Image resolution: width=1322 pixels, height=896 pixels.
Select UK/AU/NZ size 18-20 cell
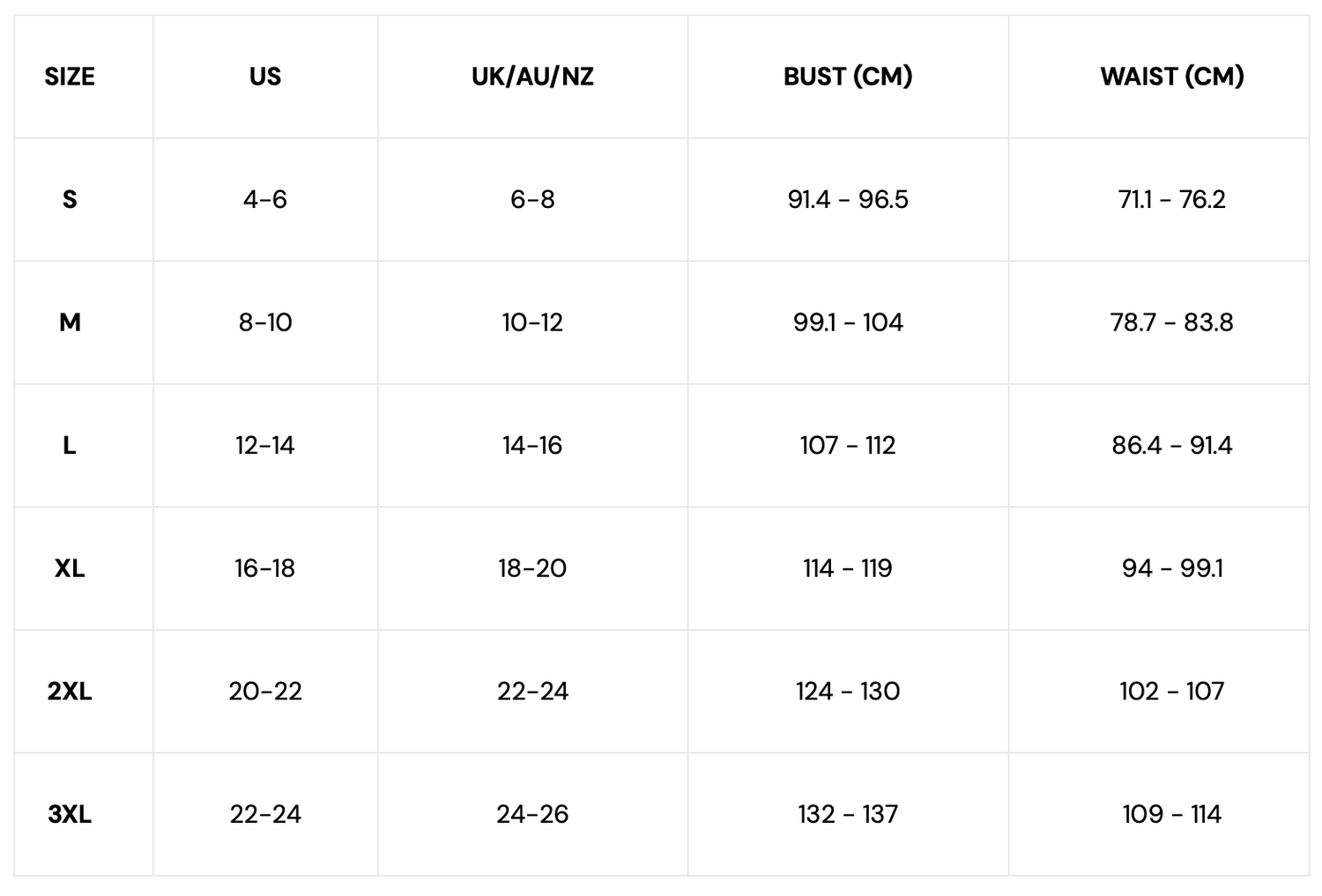(x=532, y=568)
